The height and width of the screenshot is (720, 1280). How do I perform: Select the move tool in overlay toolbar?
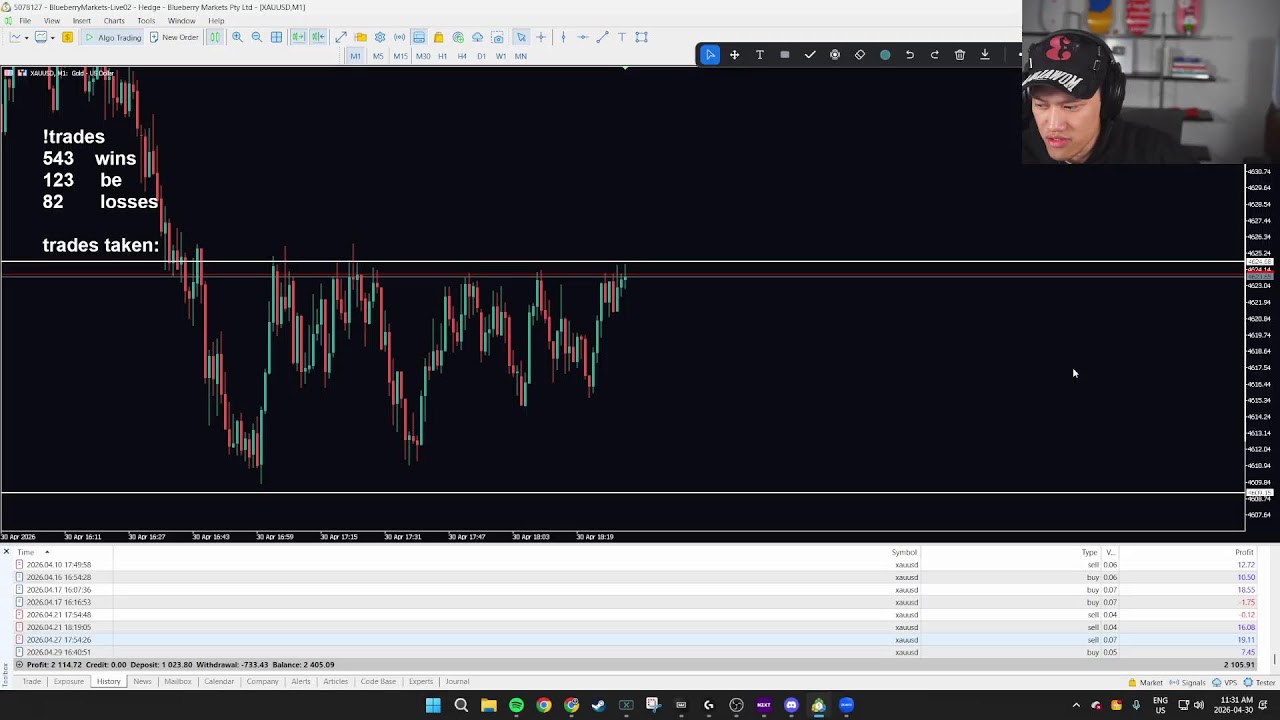coord(735,54)
